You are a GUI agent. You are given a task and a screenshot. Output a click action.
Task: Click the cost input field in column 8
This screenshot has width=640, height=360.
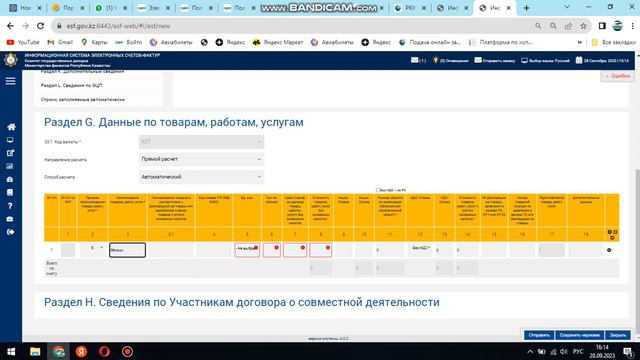tap(320, 250)
